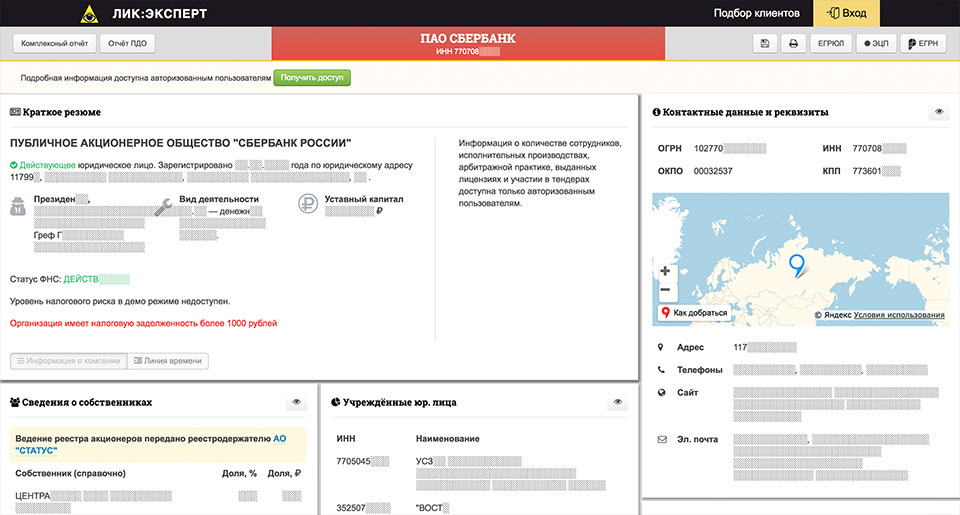Open the Комплексный отчёт report

pos(54,43)
